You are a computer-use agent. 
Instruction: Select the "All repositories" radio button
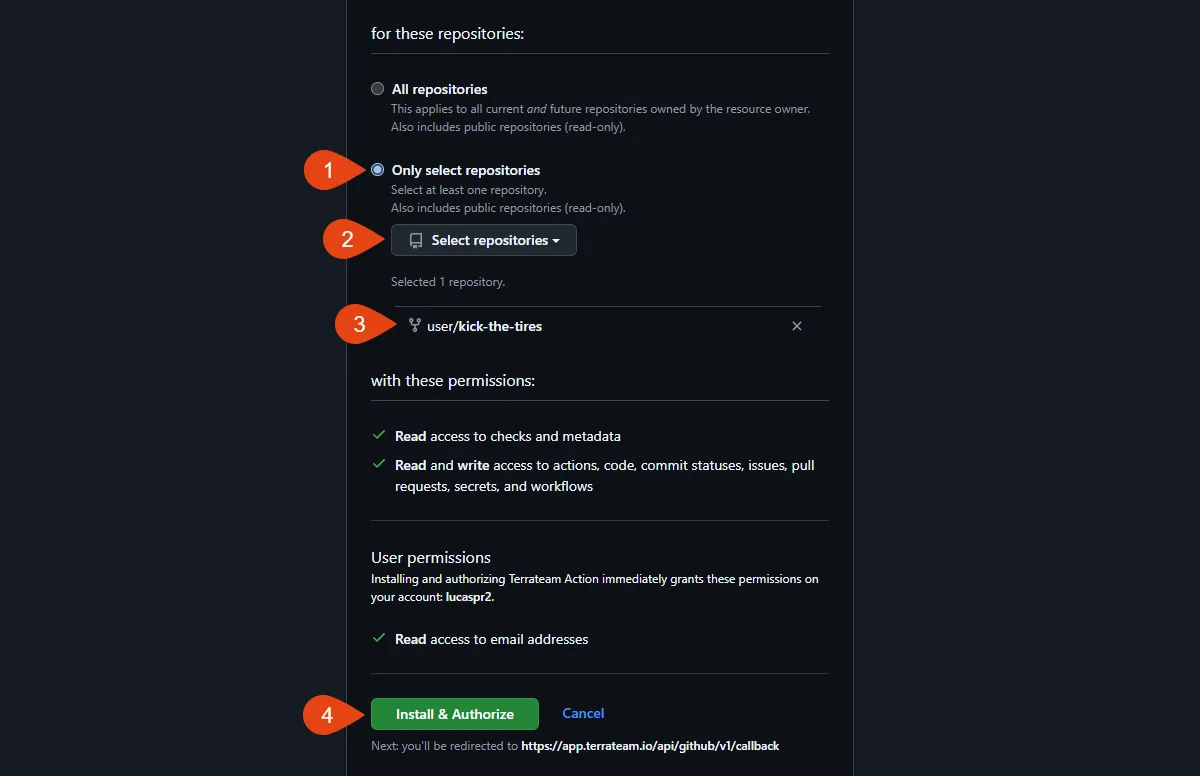[377, 89]
